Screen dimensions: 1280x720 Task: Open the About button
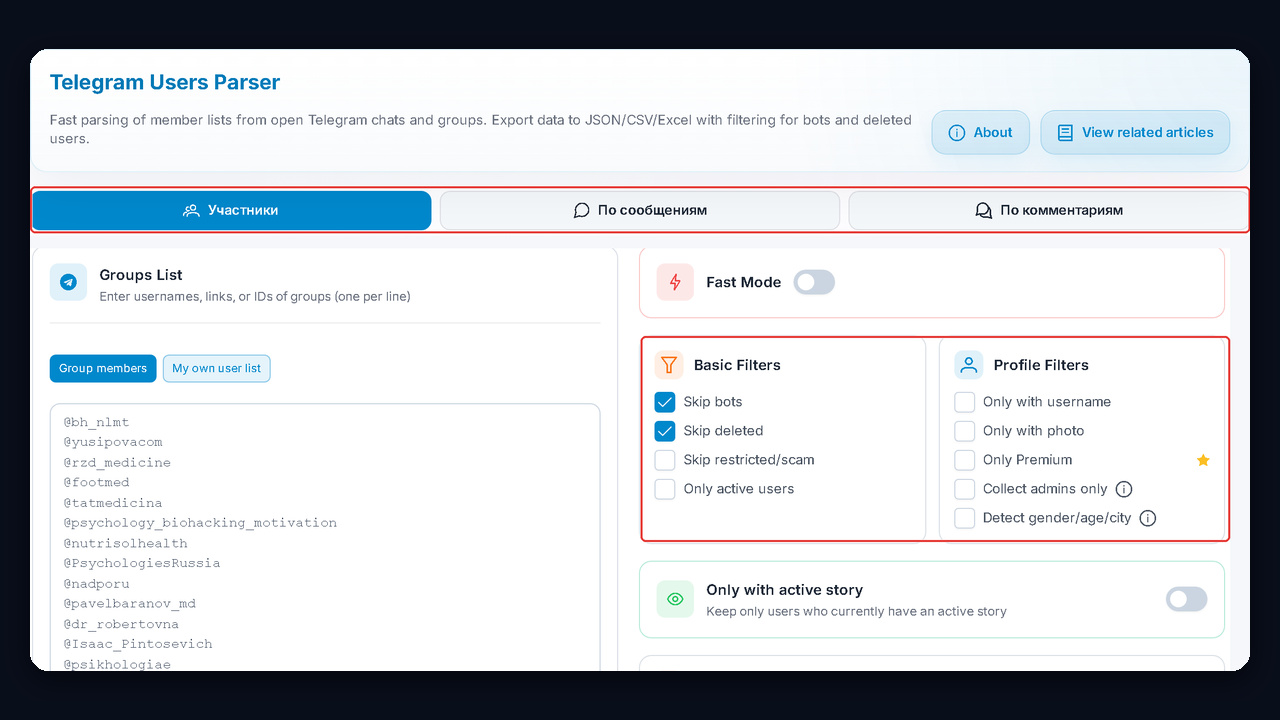[x=980, y=132]
